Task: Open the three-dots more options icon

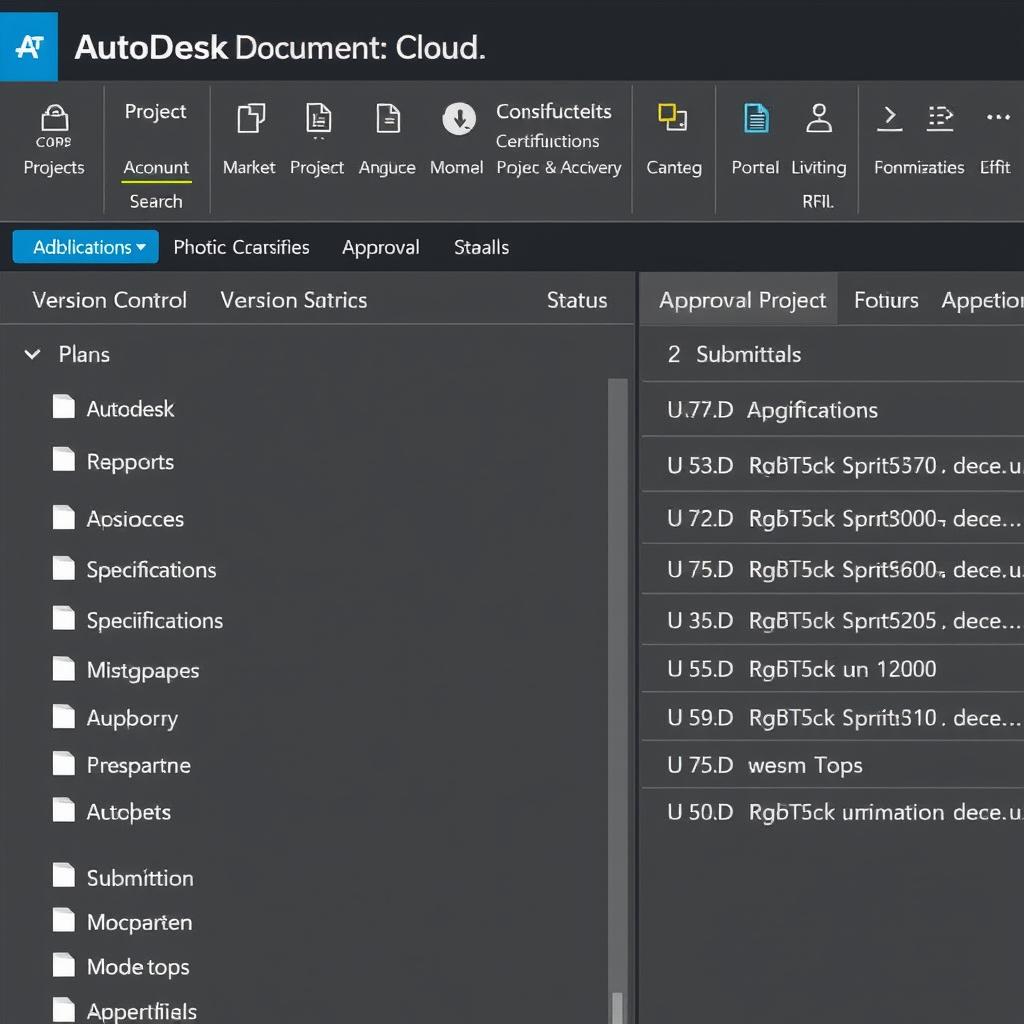Action: 998,117
